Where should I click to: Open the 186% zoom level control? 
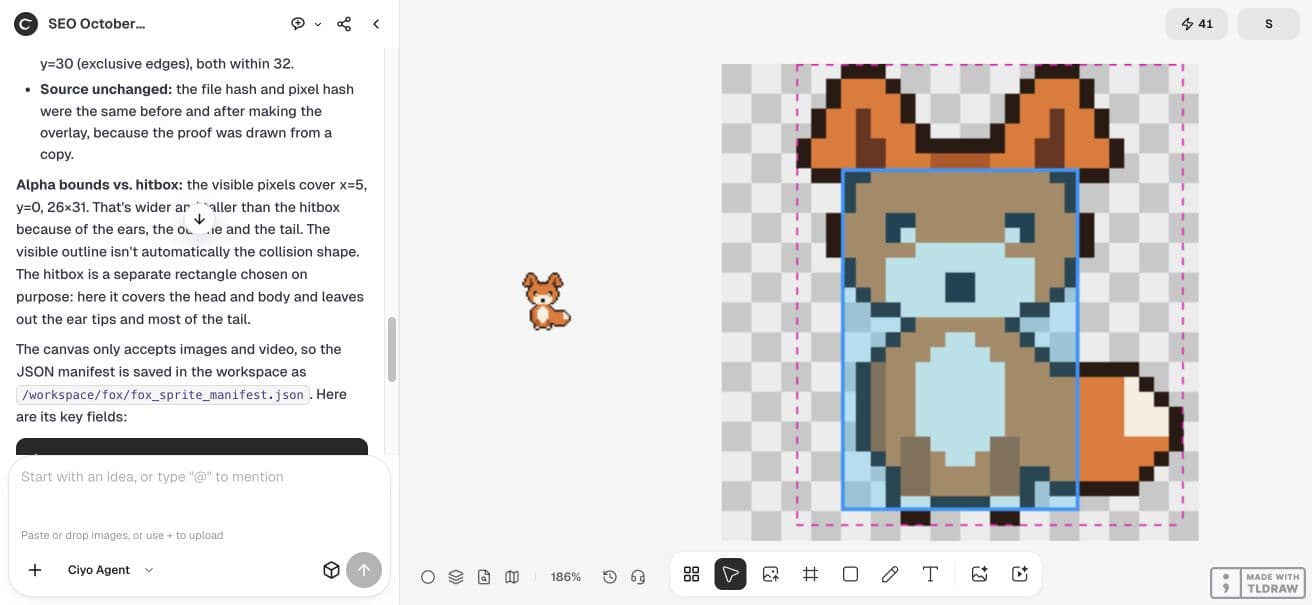pyautogui.click(x=566, y=577)
